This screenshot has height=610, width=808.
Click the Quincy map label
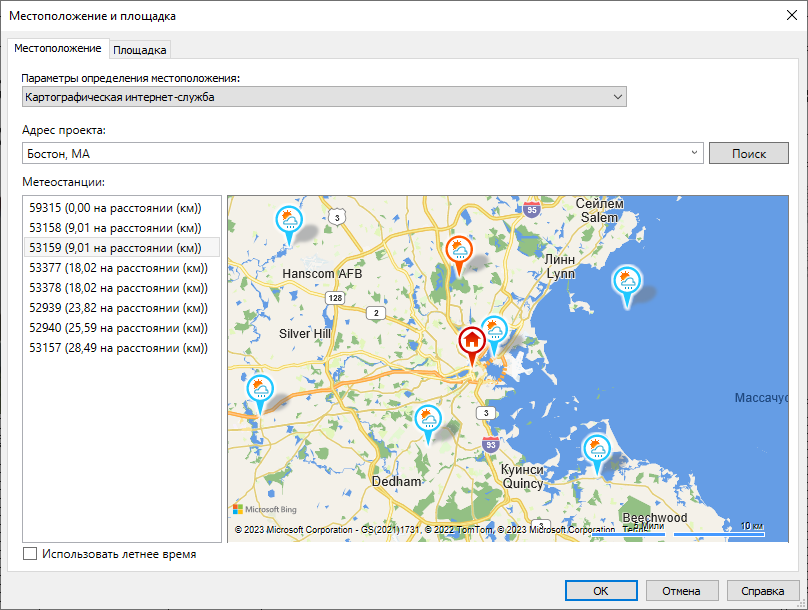click(523, 484)
